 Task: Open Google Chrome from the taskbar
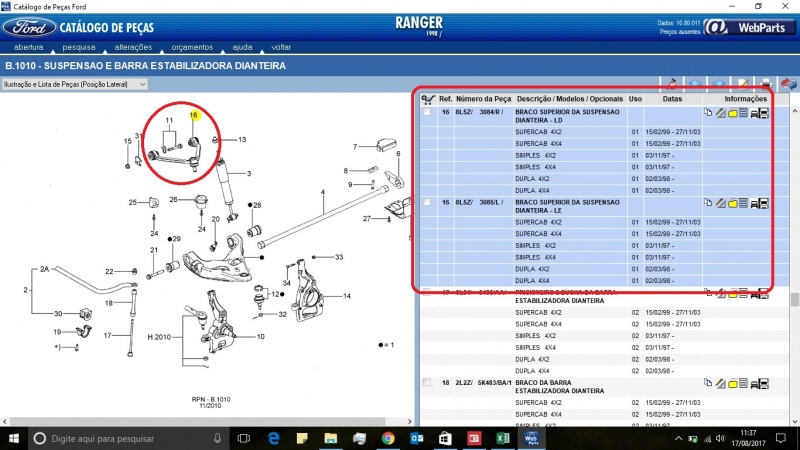pos(388,438)
